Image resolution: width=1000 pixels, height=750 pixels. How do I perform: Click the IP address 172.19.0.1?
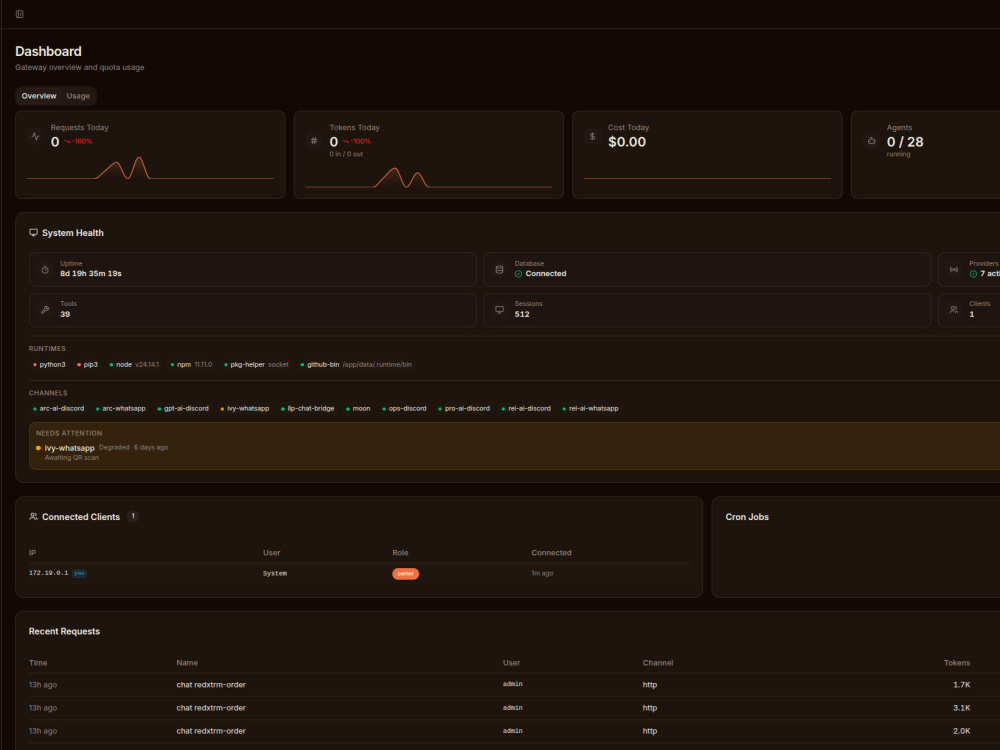[x=48, y=573]
